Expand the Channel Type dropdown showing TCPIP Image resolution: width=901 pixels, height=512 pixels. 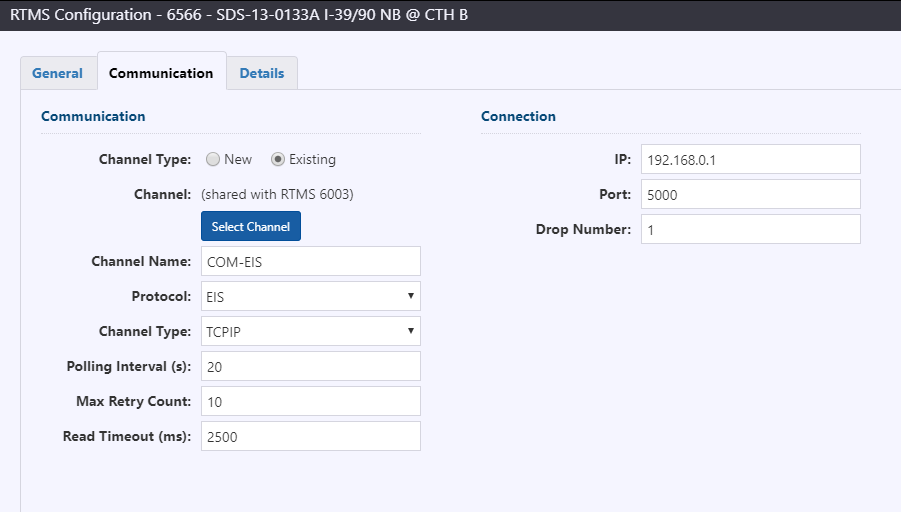311,332
